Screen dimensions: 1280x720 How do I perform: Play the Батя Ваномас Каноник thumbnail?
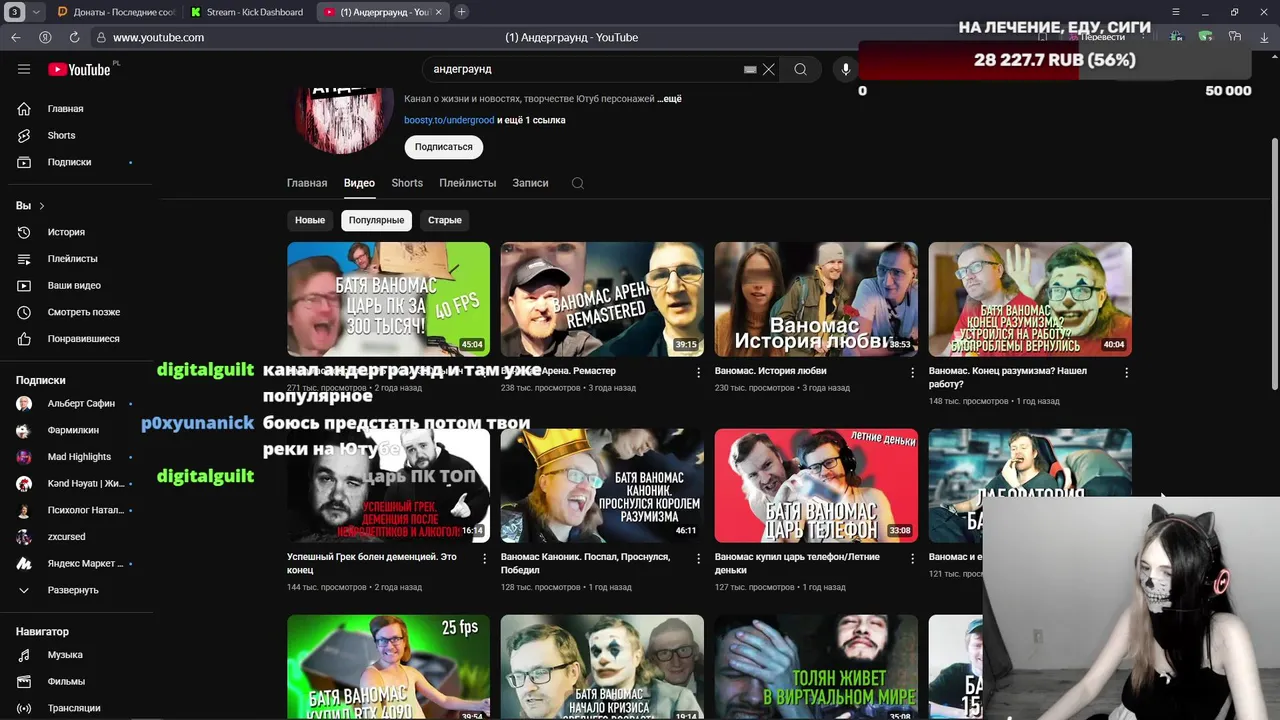tap(602, 486)
